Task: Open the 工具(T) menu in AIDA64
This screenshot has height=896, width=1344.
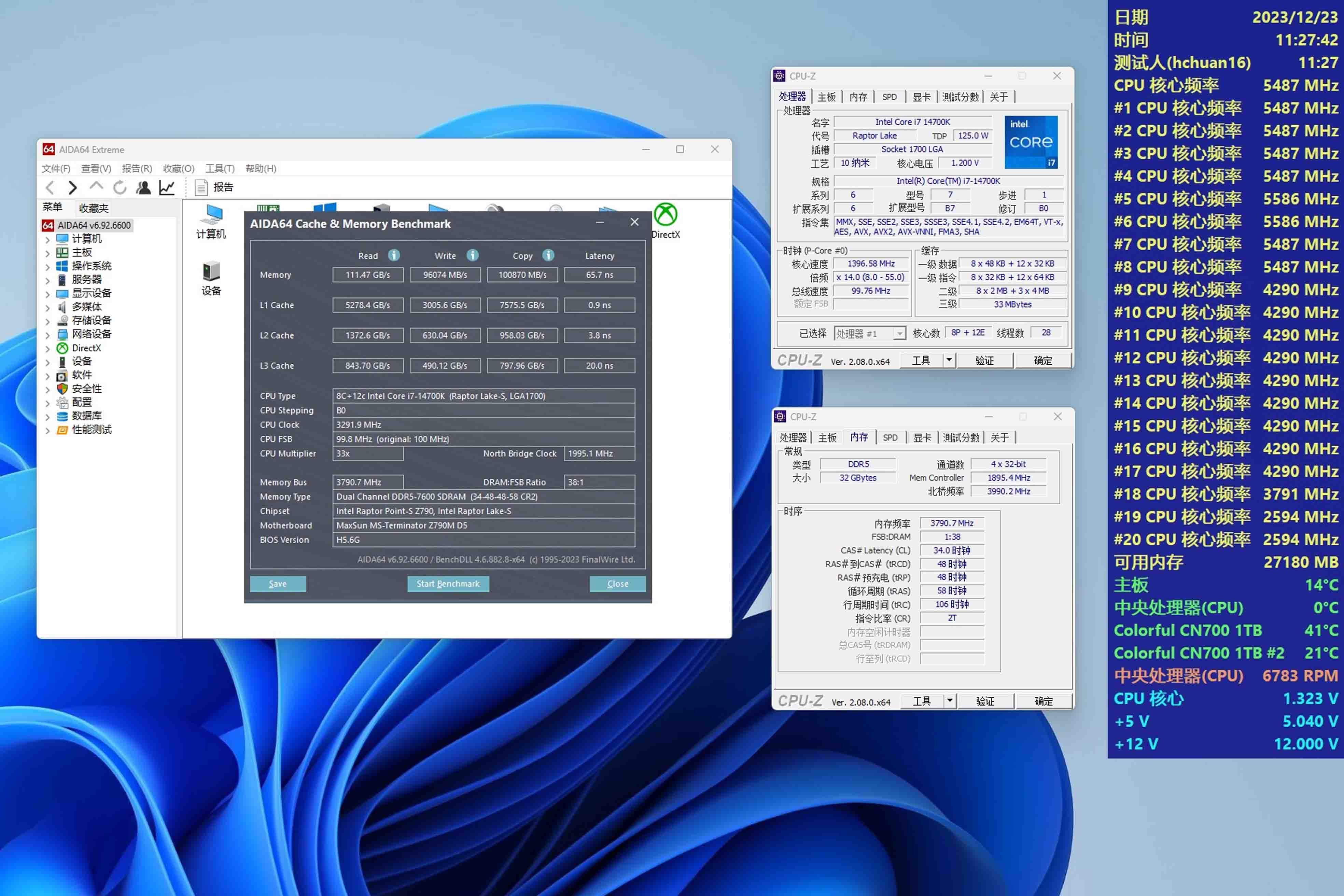Action: [220, 168]
